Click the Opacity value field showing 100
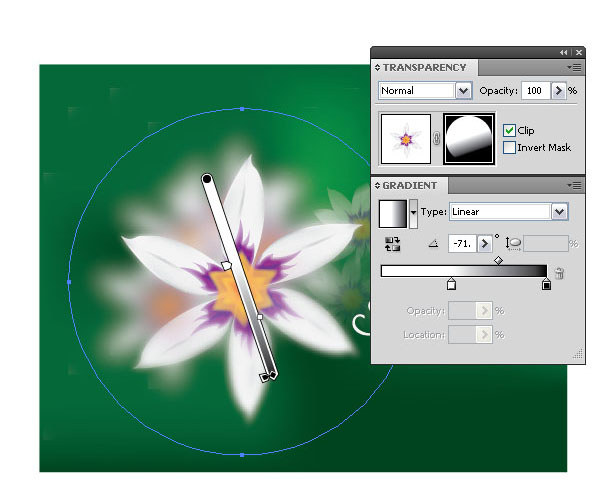 point(536,91)
